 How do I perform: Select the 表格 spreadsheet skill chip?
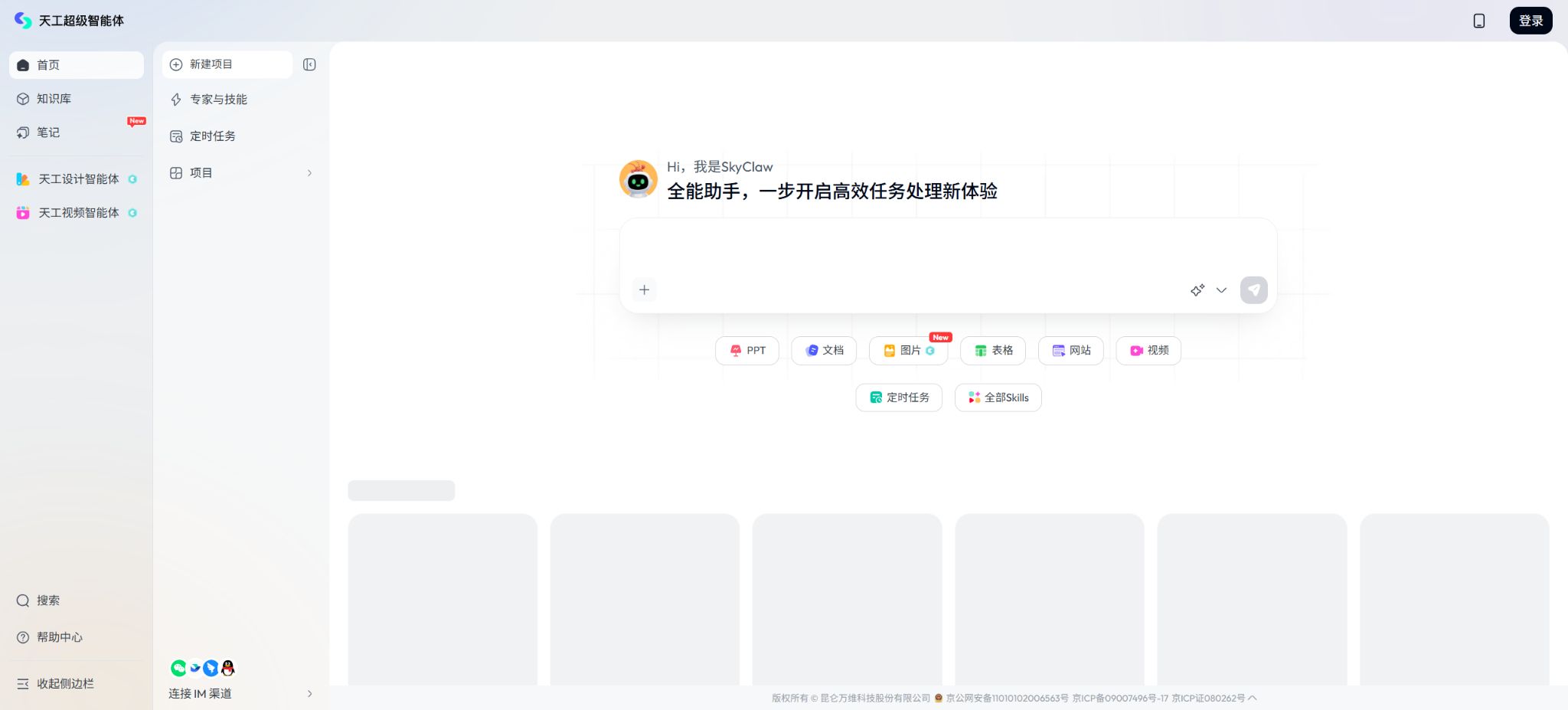tap(993, 351)
